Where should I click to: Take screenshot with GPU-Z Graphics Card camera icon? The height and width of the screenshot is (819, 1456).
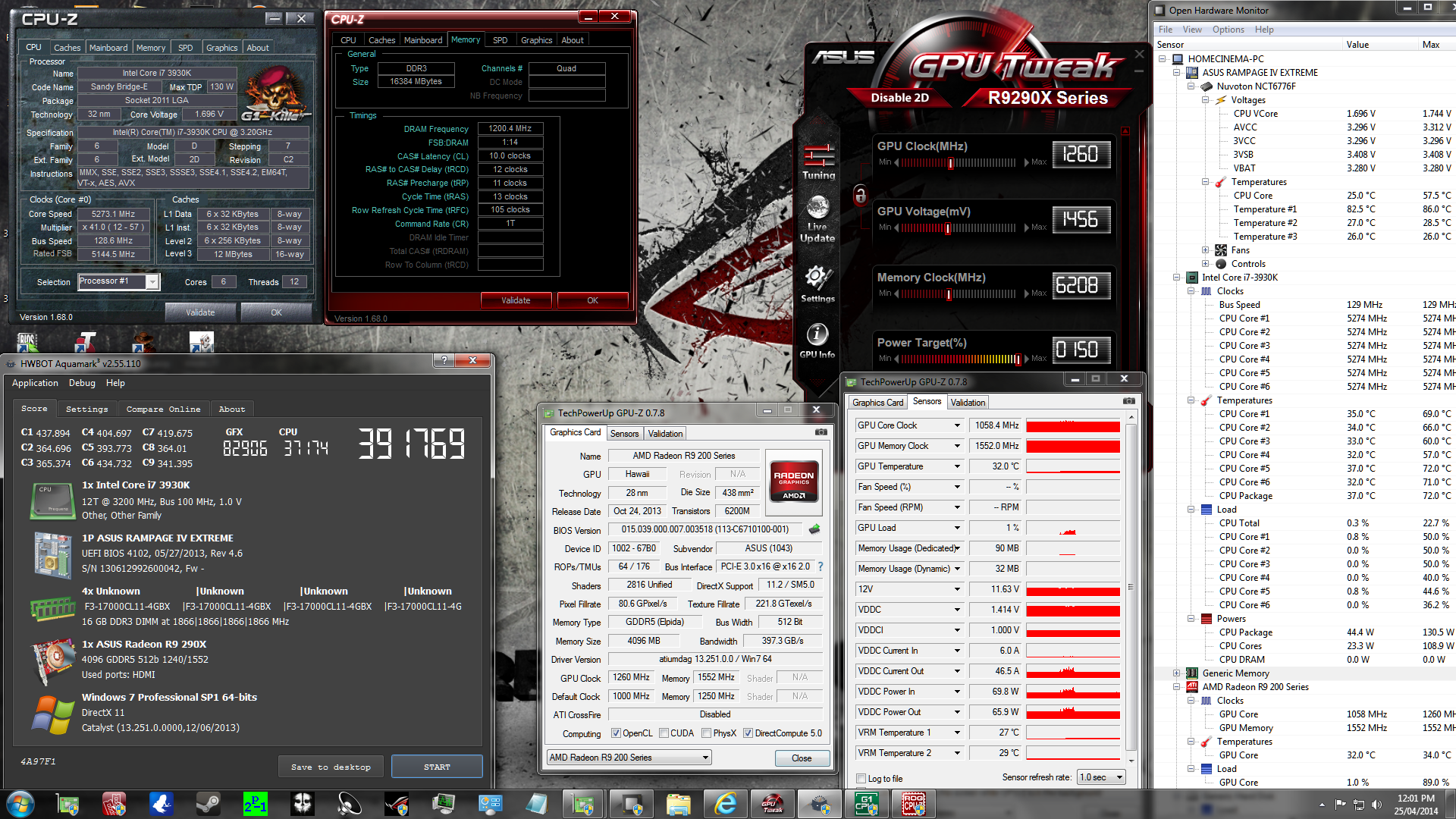[821, 432]
